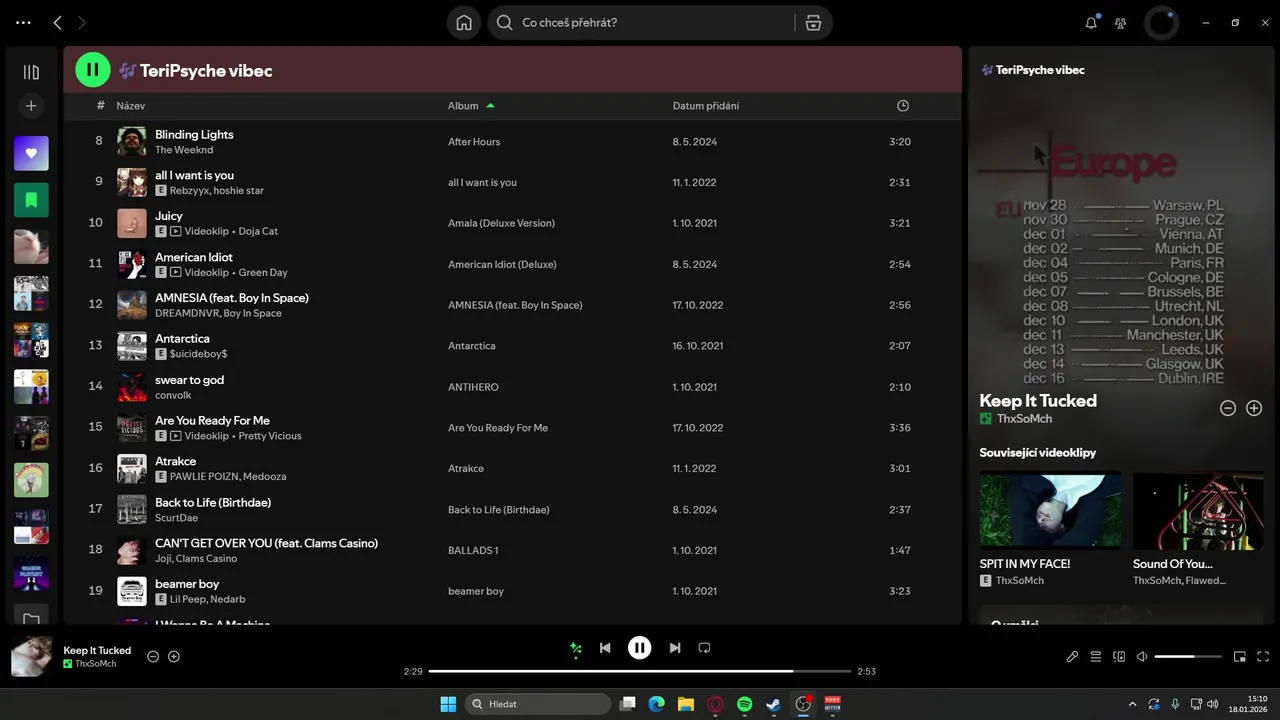Toggle the lyrics microphone icon
The image size is (1280, 720).
point(1072,657)
